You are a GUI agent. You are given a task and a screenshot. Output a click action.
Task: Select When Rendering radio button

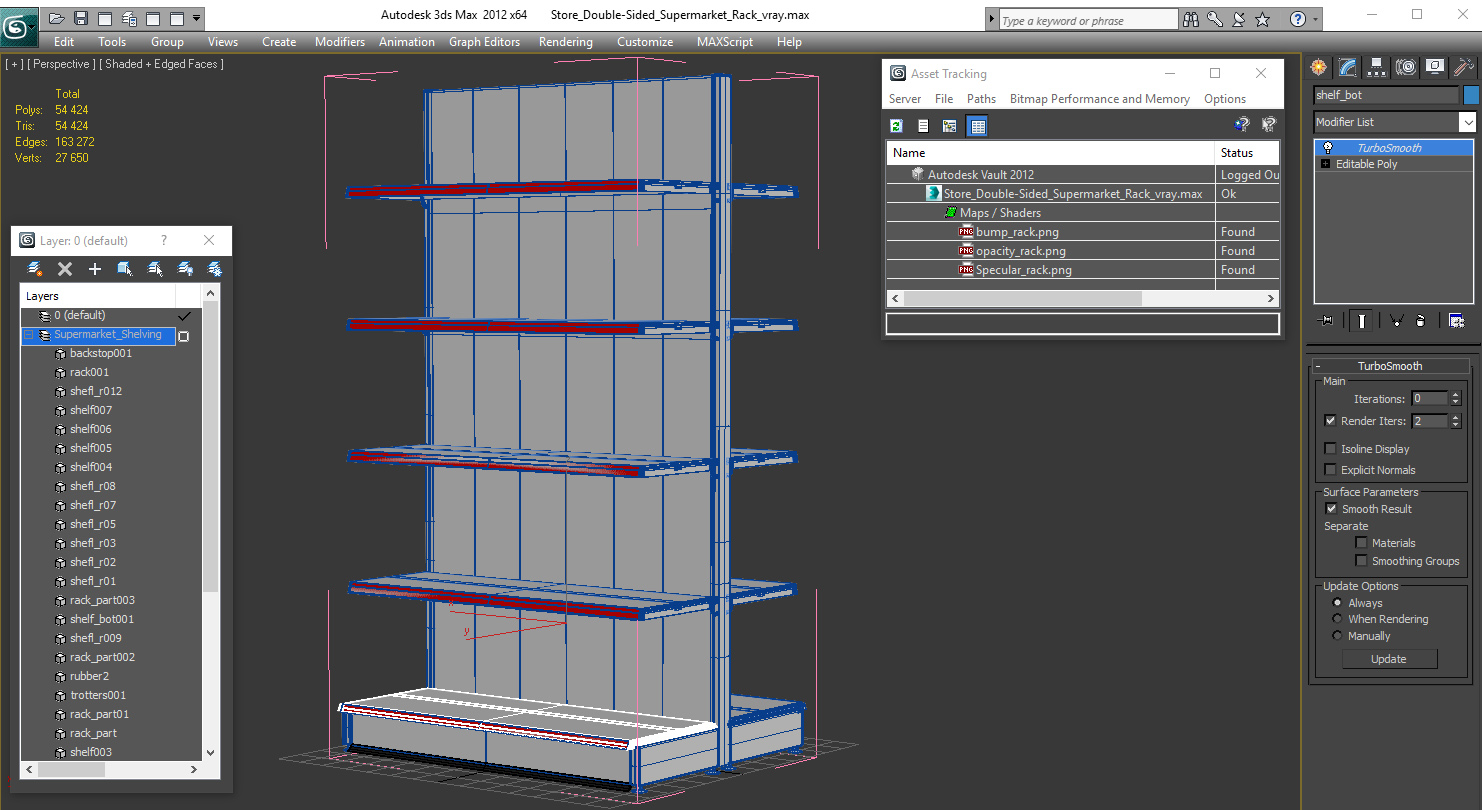1337,619
